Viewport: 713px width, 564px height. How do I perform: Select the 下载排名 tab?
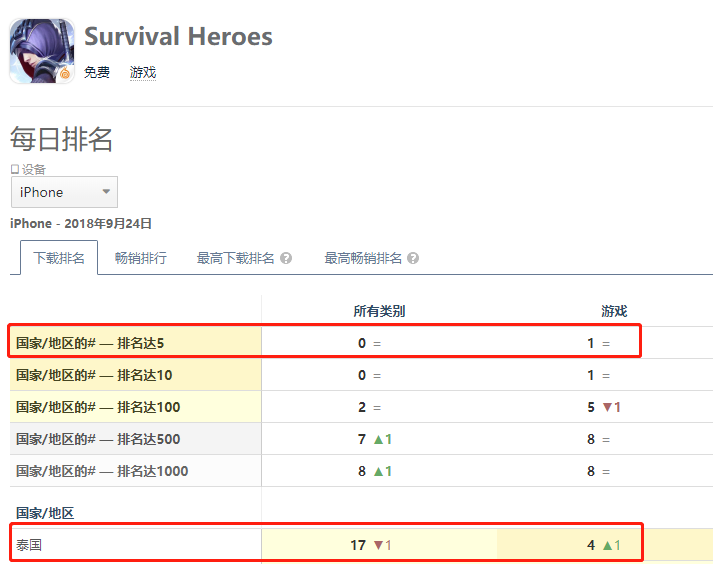(x=59, y=258)
